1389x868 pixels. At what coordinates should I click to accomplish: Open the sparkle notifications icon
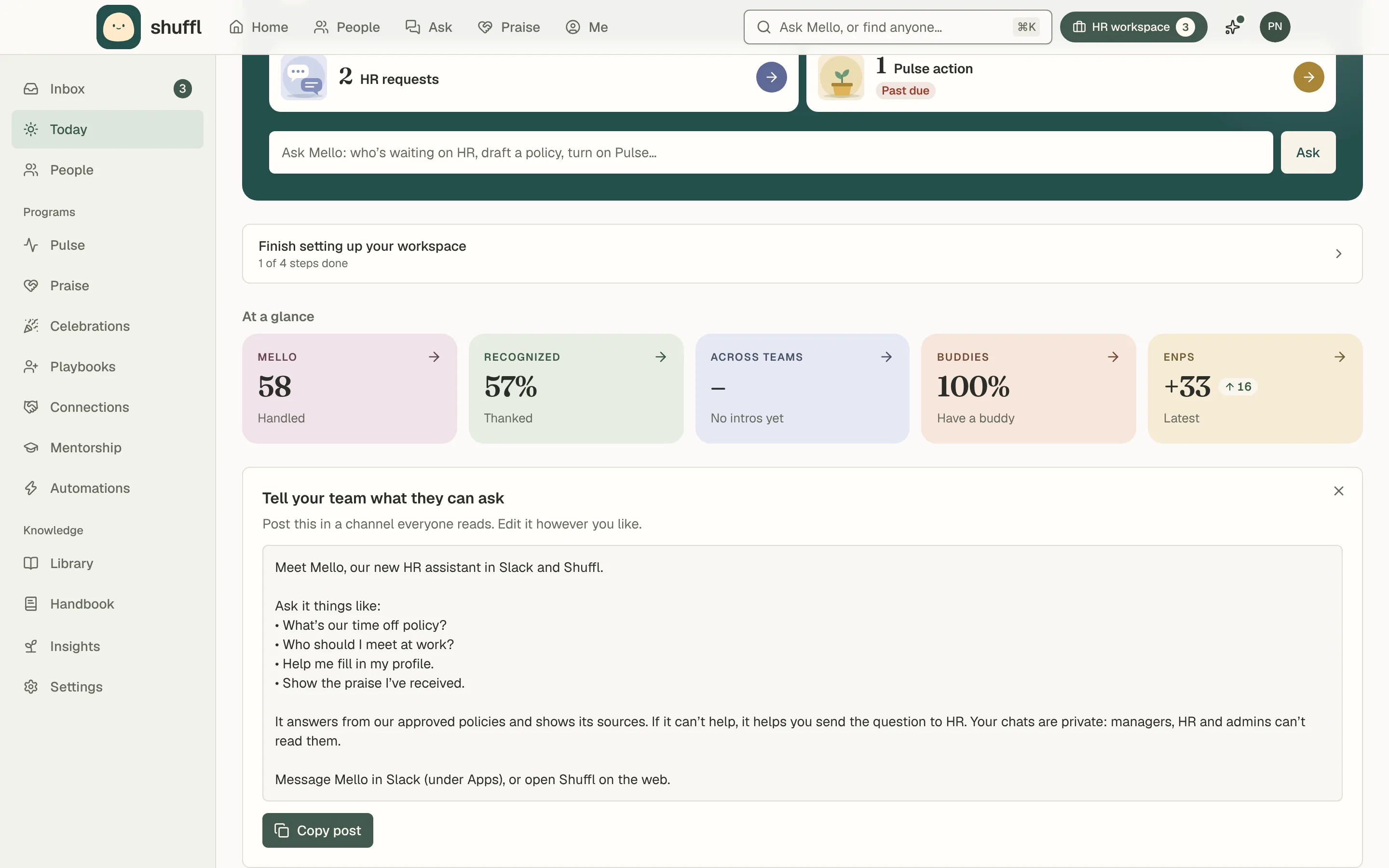click(x=1233, y=27)
